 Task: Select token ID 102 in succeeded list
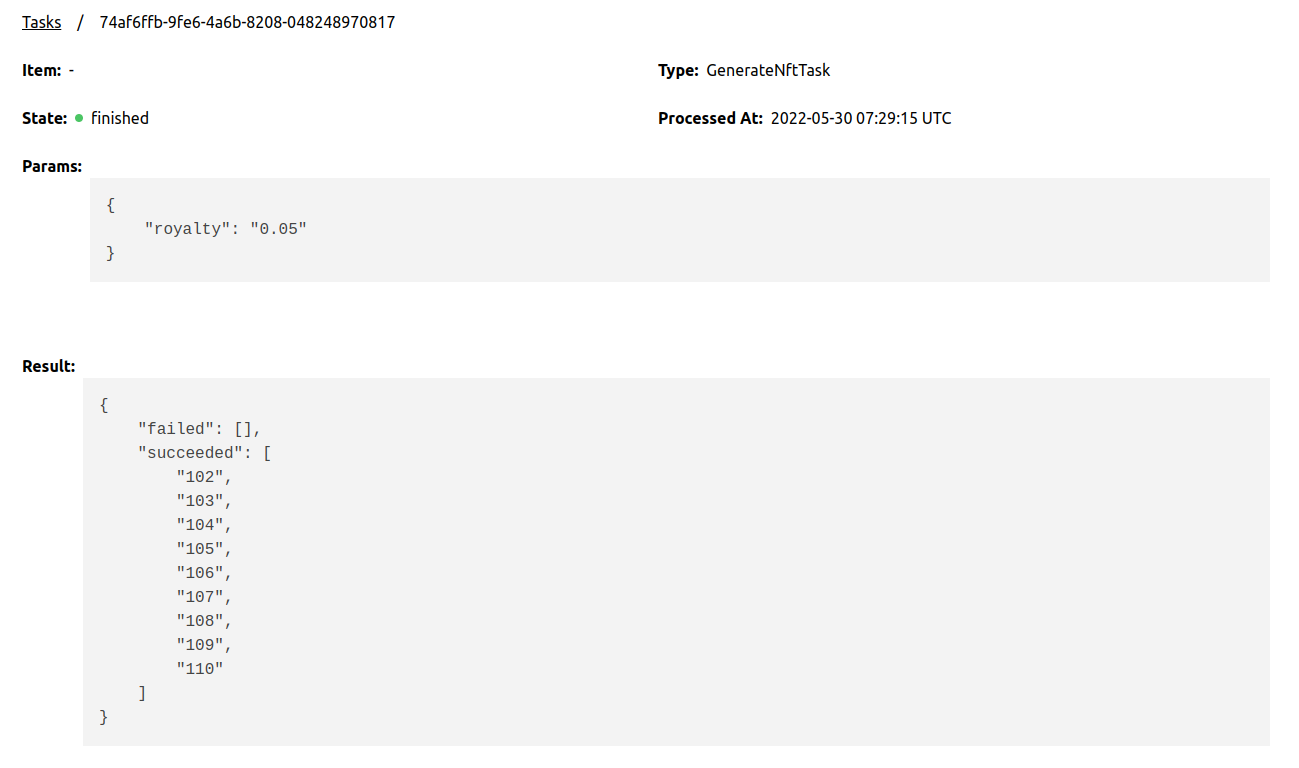(x=201, y=476)
